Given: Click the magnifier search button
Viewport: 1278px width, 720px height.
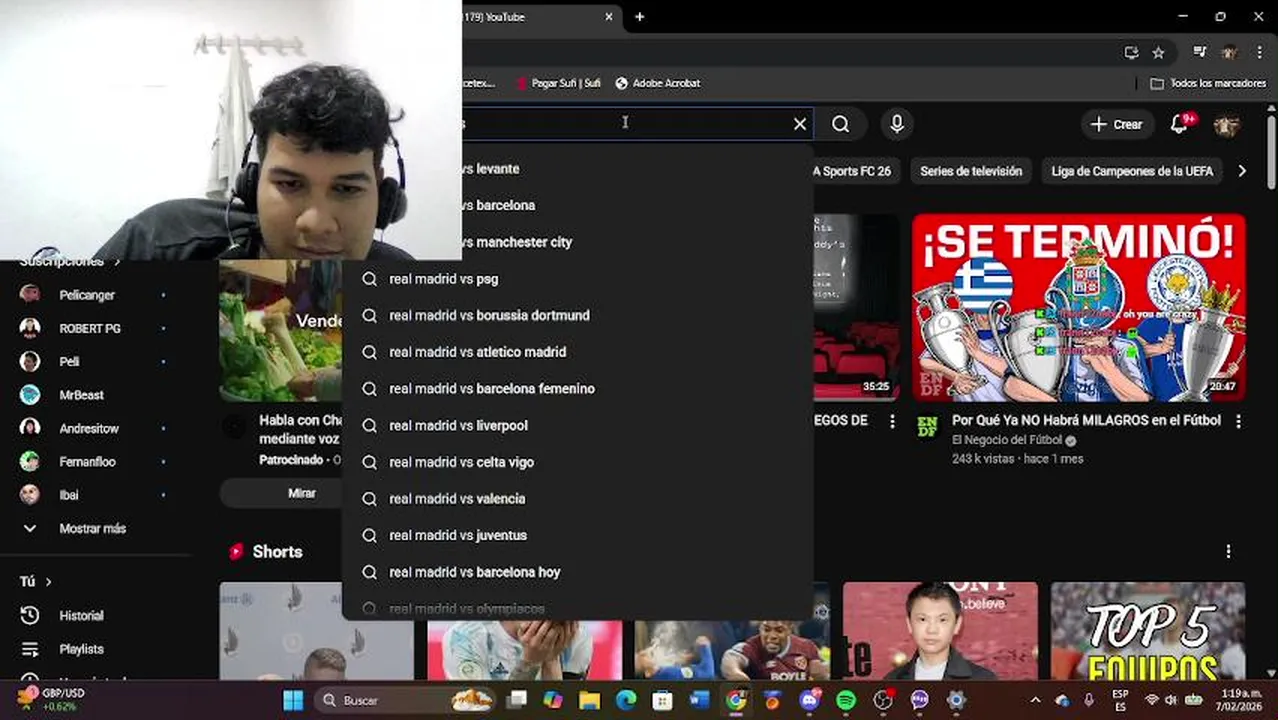Looking at the screenshot, I should 841,124.
